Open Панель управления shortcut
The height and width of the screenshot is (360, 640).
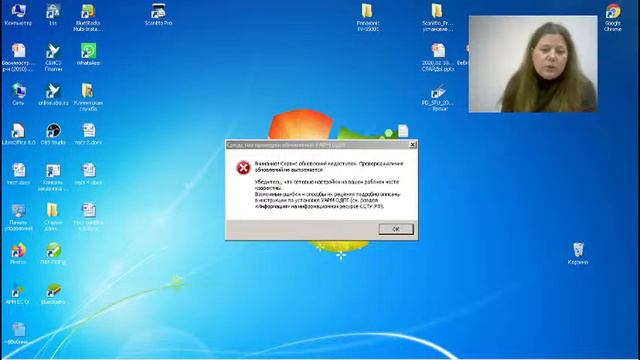(x=18, y=218)
